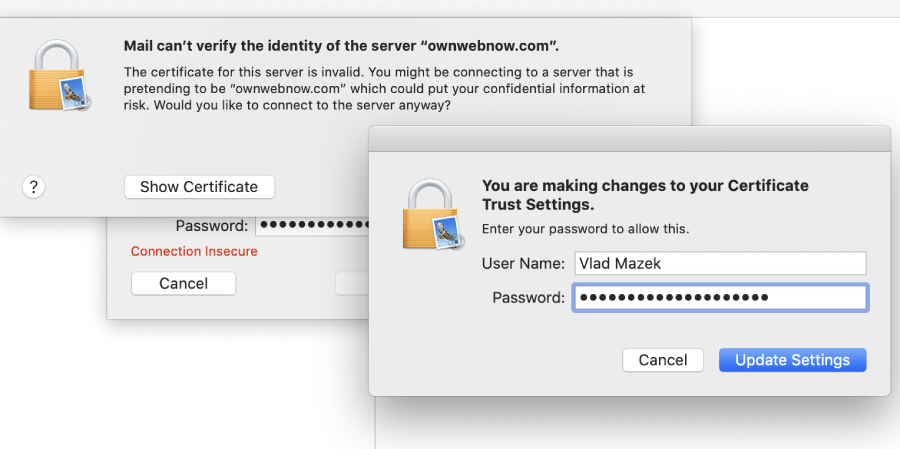Open the Show Certificate details
This screenshot has height=449, width=900.
199,187
